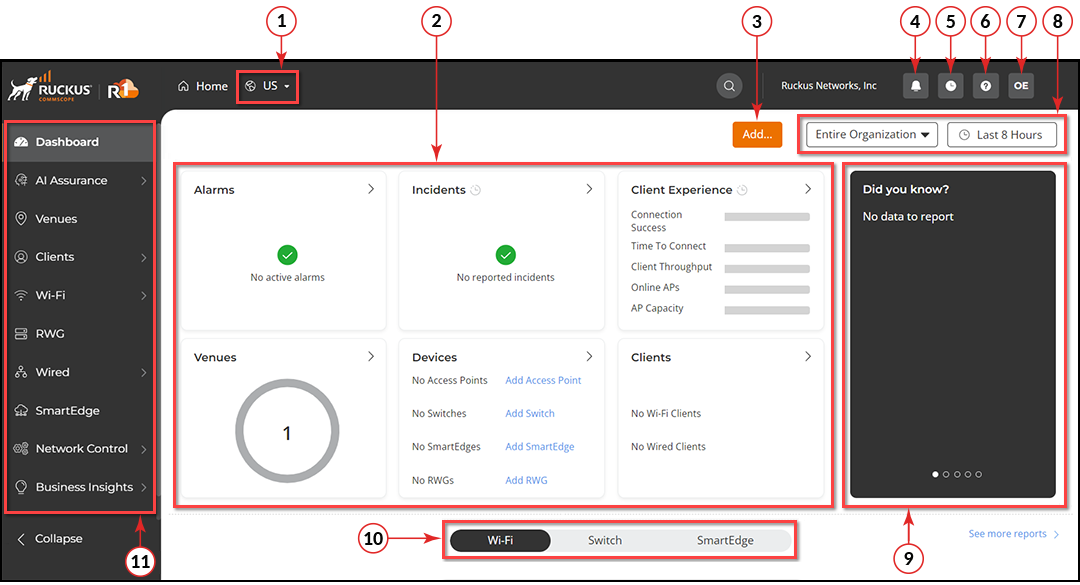Switch to the SmartEdge tab
Image resolution: width=1080 pixels, height=585 pixels.
coord(725,540)
